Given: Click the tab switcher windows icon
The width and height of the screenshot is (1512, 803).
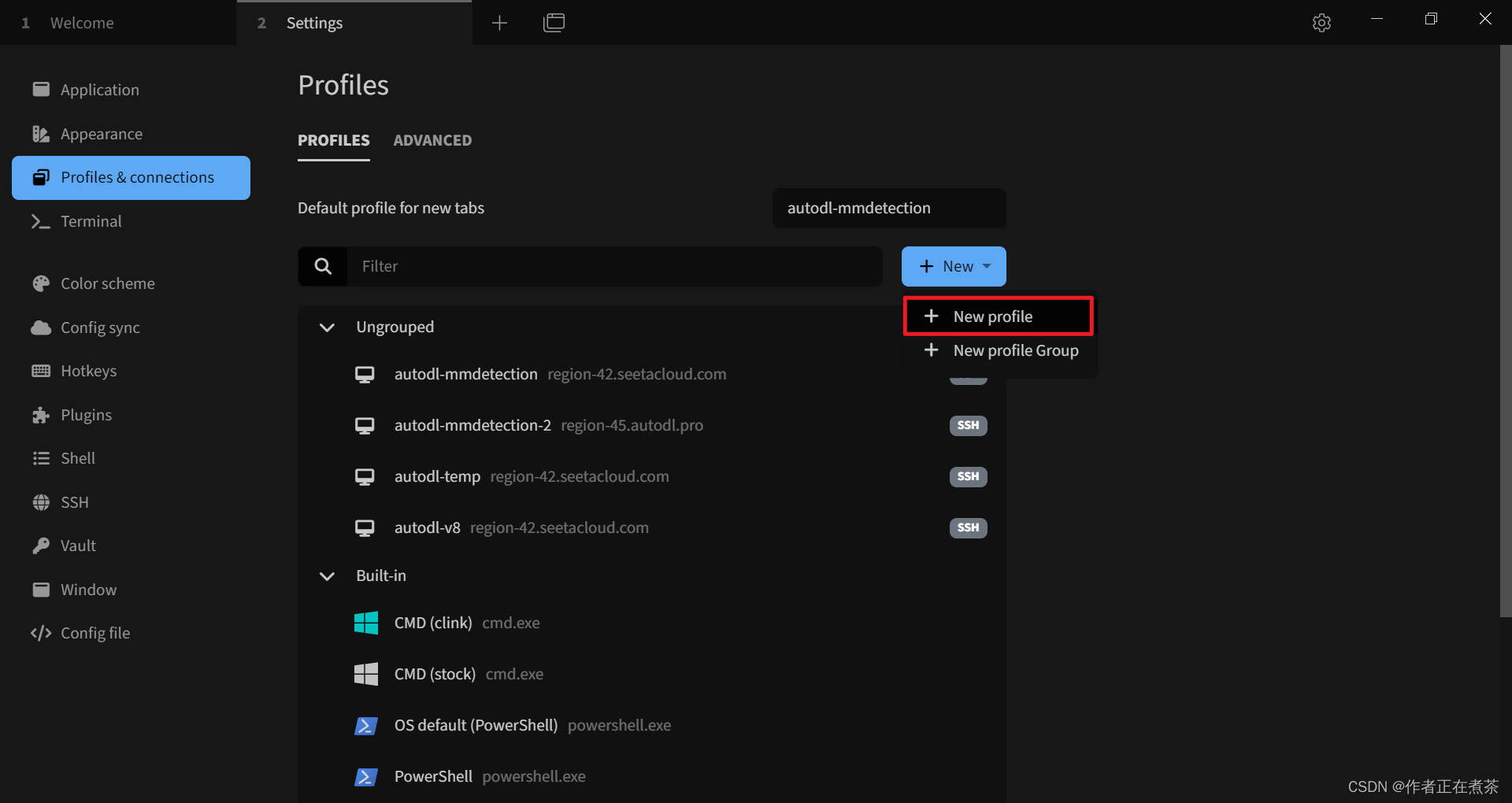Looking at the screenshot, I should tap(554, 23).
